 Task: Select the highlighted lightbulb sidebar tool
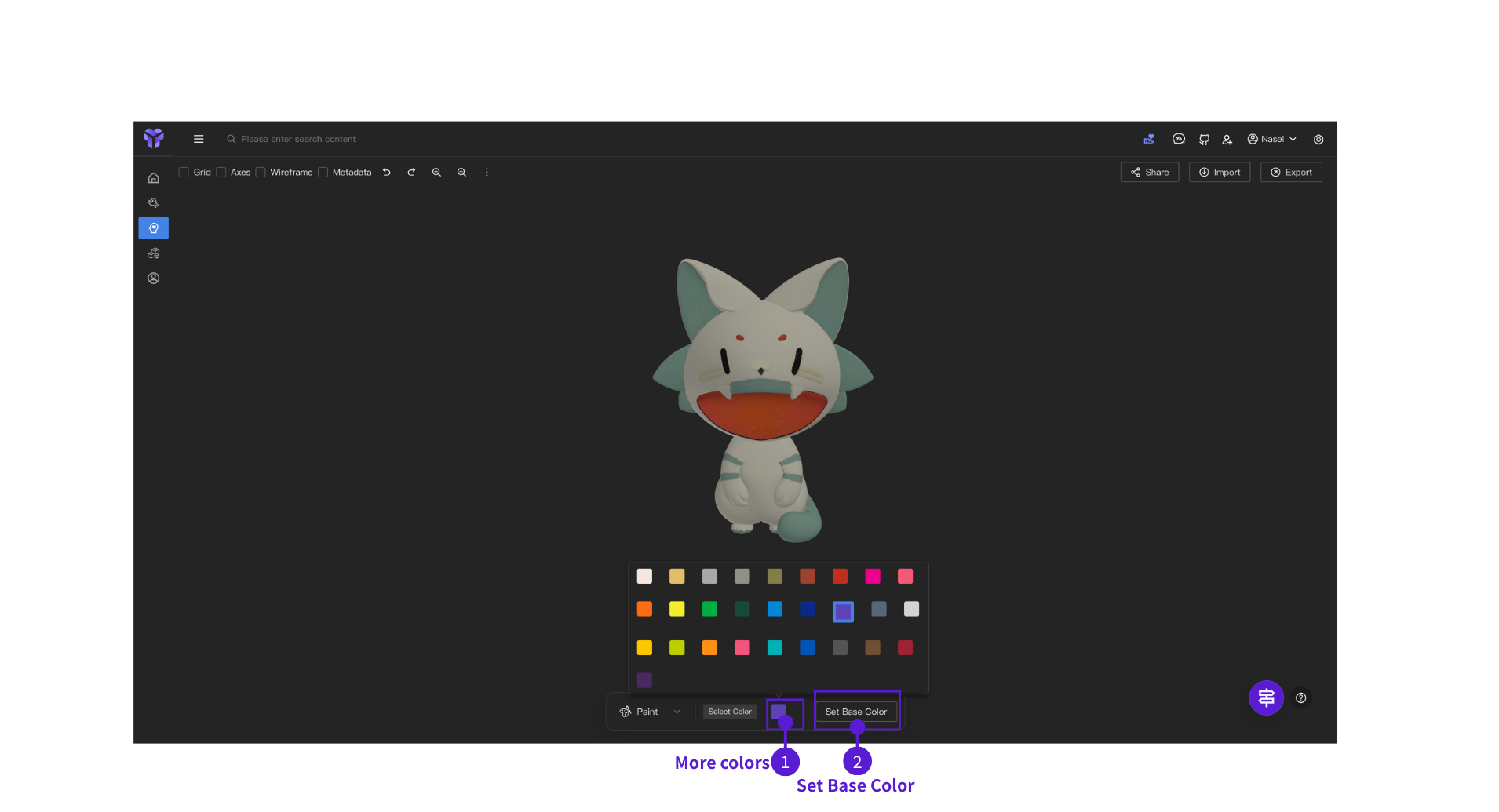154,228
